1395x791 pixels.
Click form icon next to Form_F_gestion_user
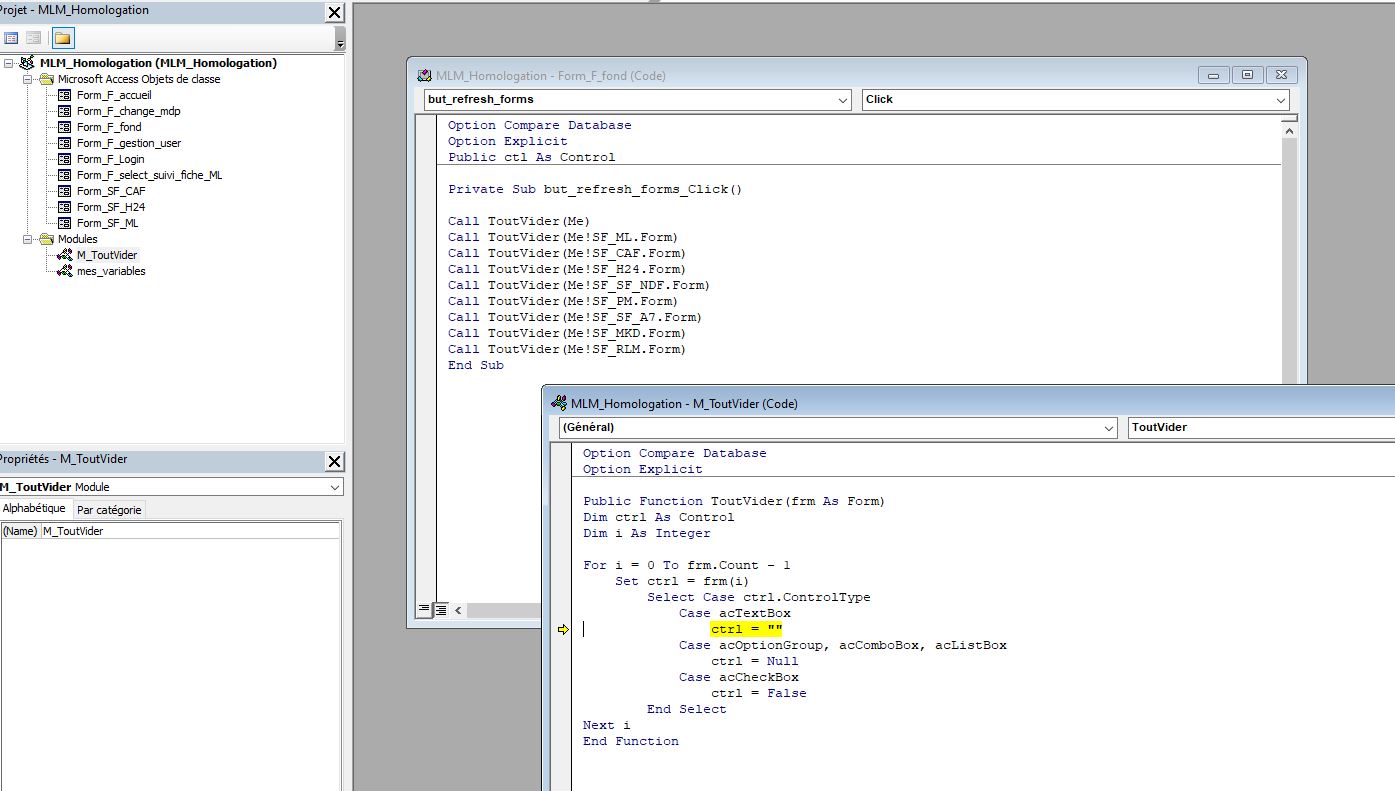65,143
